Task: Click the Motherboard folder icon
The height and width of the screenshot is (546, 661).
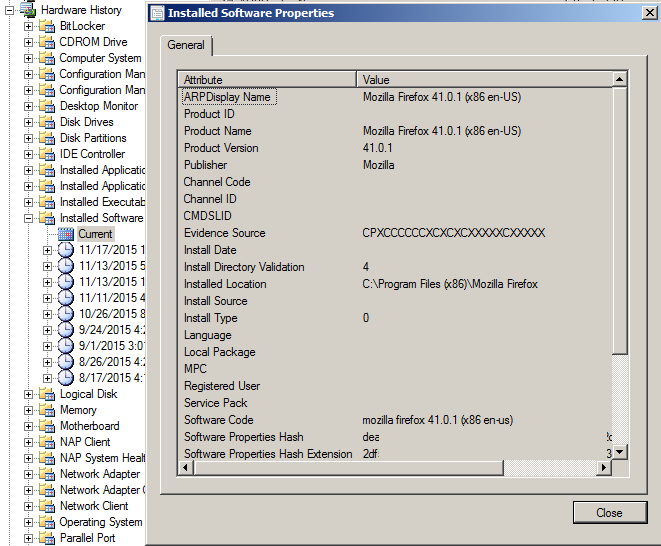Action: [47, 426]
